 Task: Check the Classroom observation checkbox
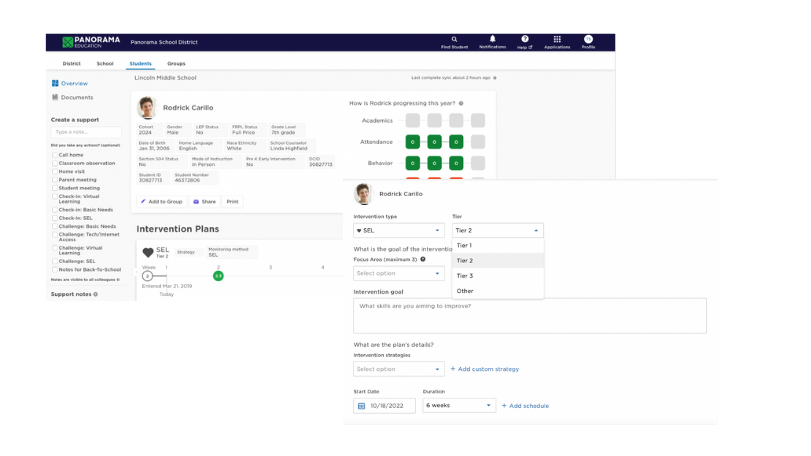[x=55, y=163]
